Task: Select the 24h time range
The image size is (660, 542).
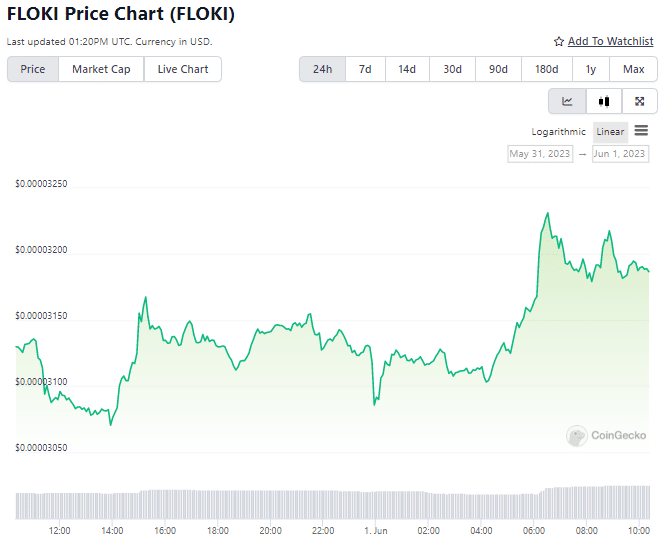Action: coord(322,69)
